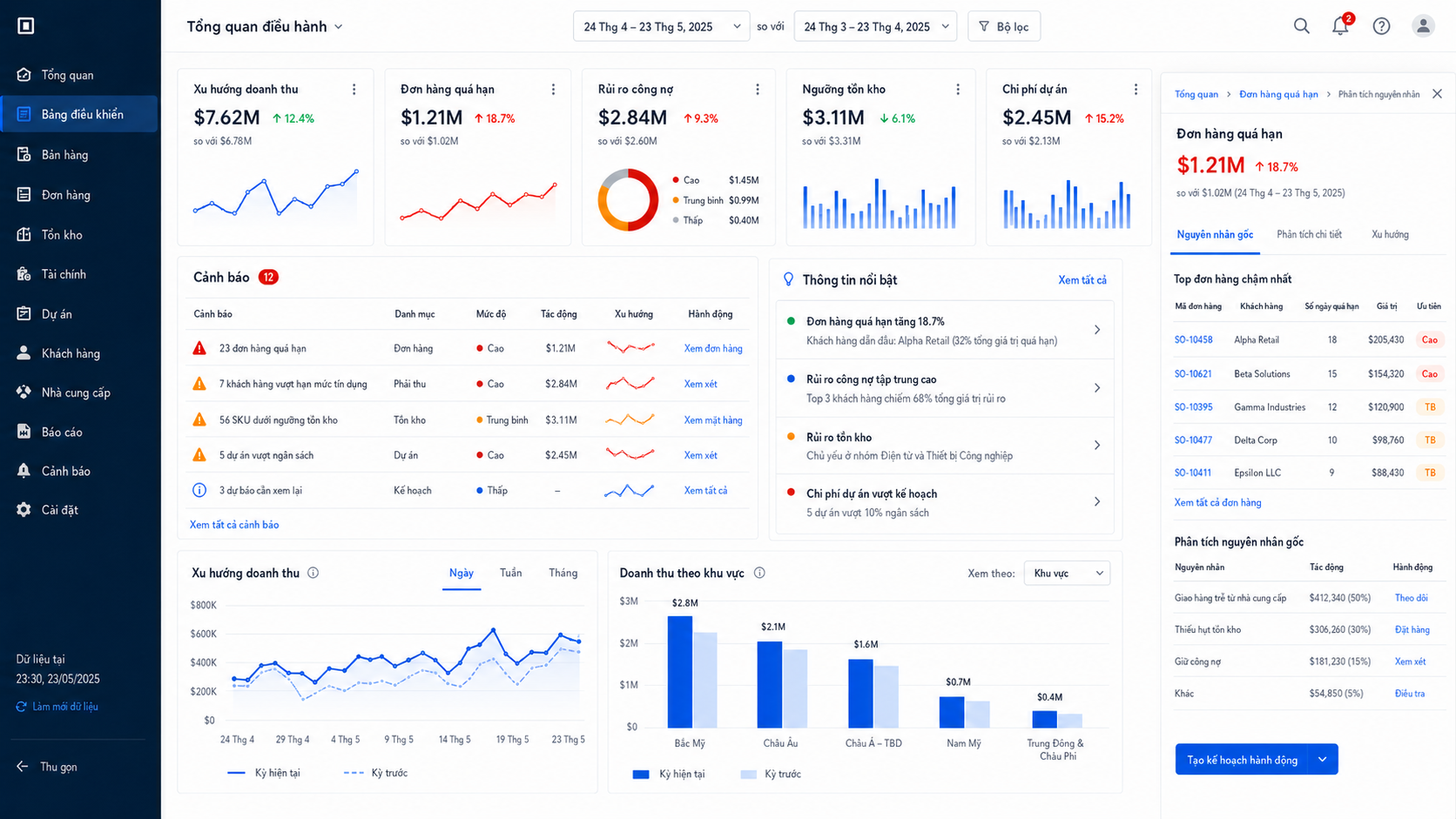Collapse sidebar with Thu gọn
The width and height of the screenshot is (1456, 819).
(48, 767)
